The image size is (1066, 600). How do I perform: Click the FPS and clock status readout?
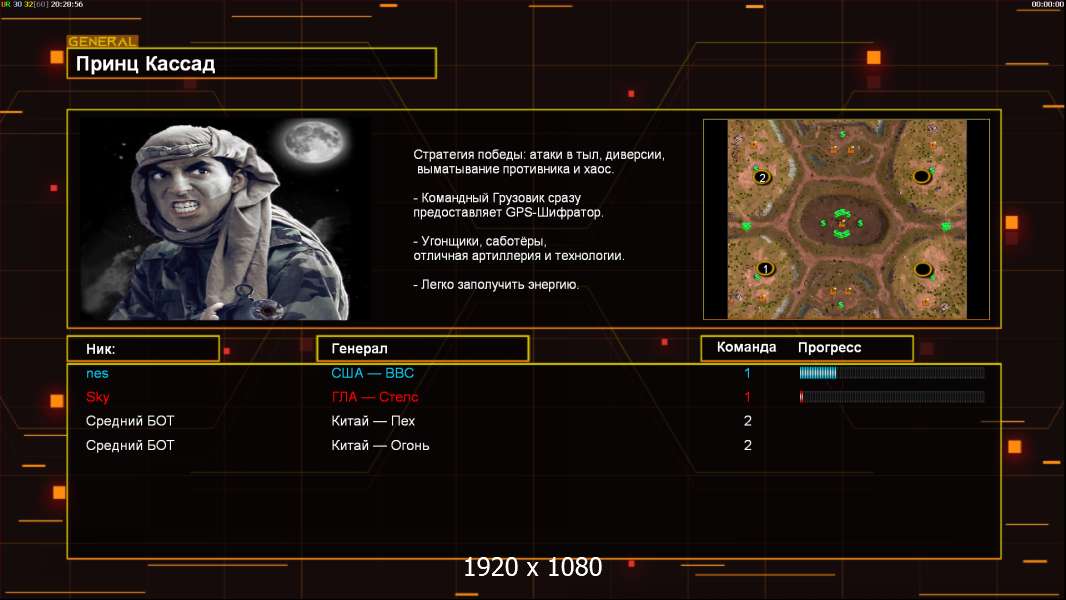coord(42,4)
